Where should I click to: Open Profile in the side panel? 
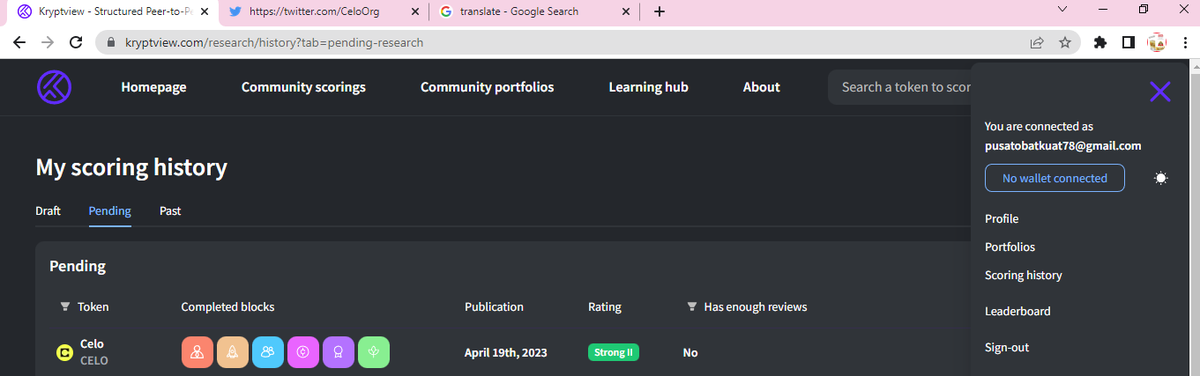1002,219
